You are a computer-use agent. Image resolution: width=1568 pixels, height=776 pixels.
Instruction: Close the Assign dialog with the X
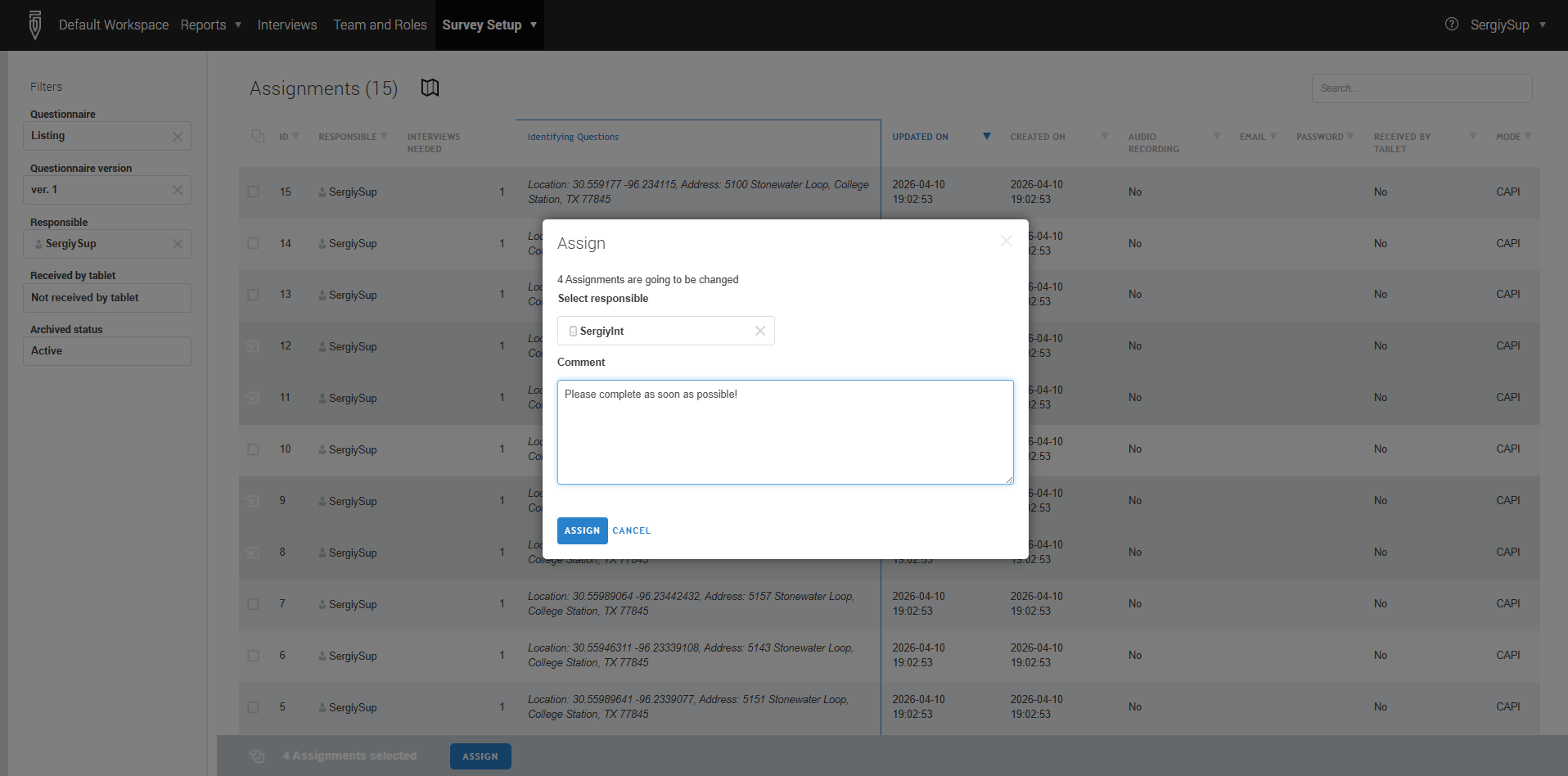pyautogui.click(x=1006, y=241)
